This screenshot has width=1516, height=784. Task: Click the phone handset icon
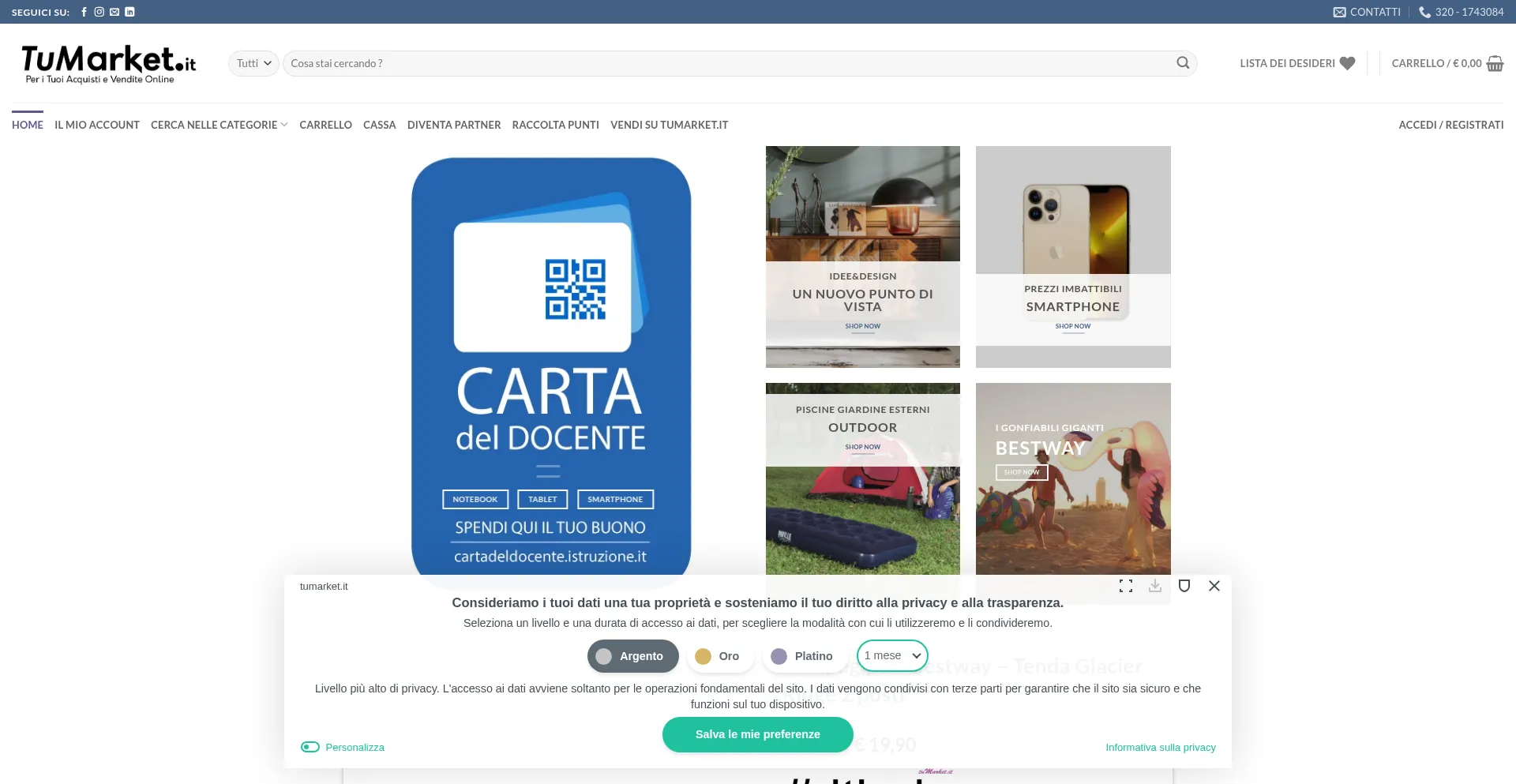pos(1425,12)
